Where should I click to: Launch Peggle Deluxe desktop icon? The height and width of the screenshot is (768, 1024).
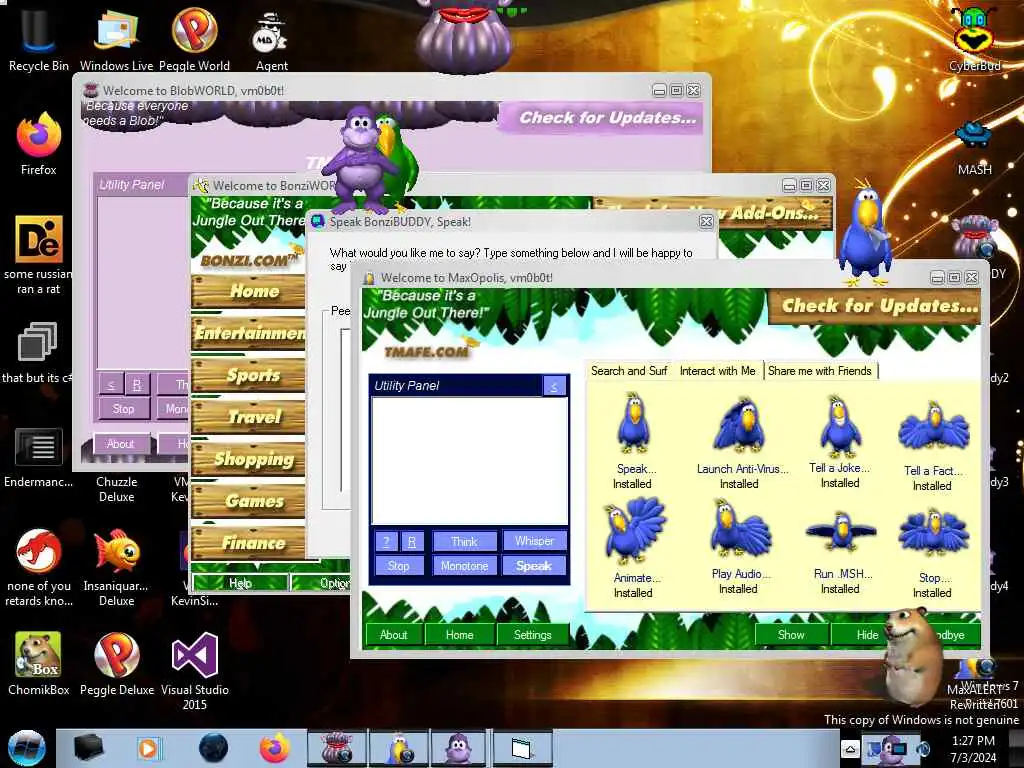(x=116, y=663)
